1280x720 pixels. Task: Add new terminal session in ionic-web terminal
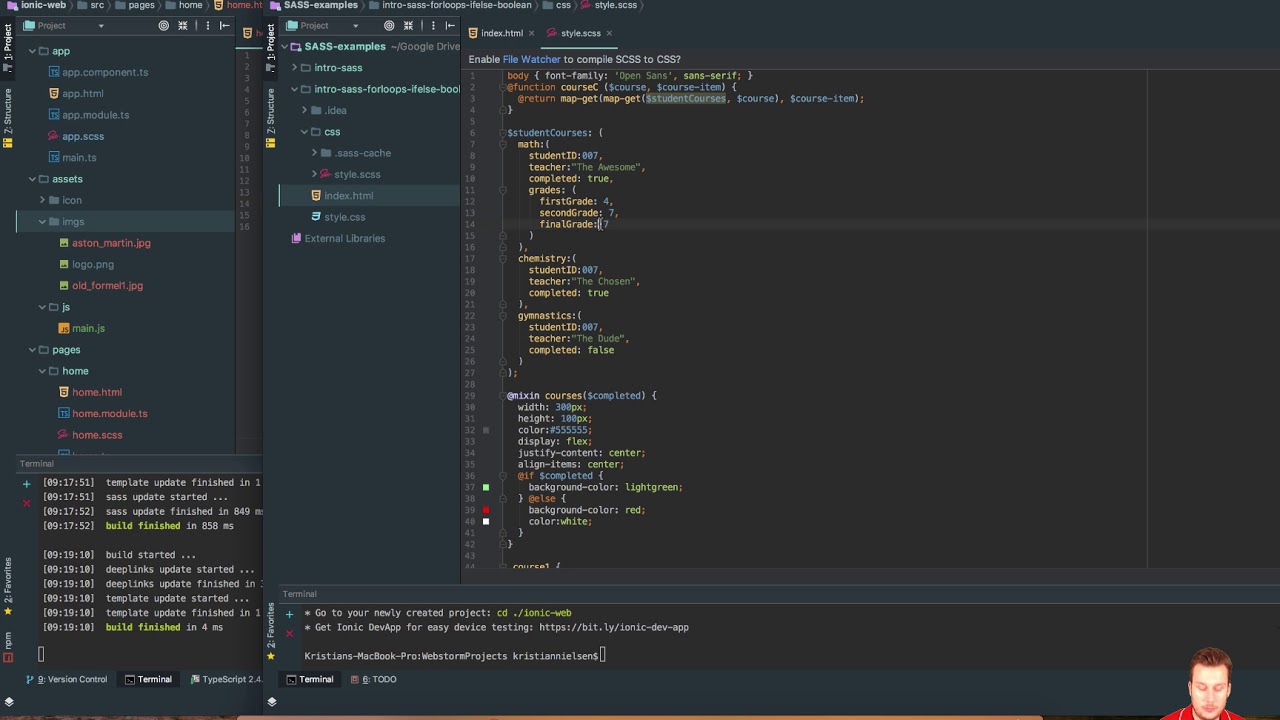[27, 483]
